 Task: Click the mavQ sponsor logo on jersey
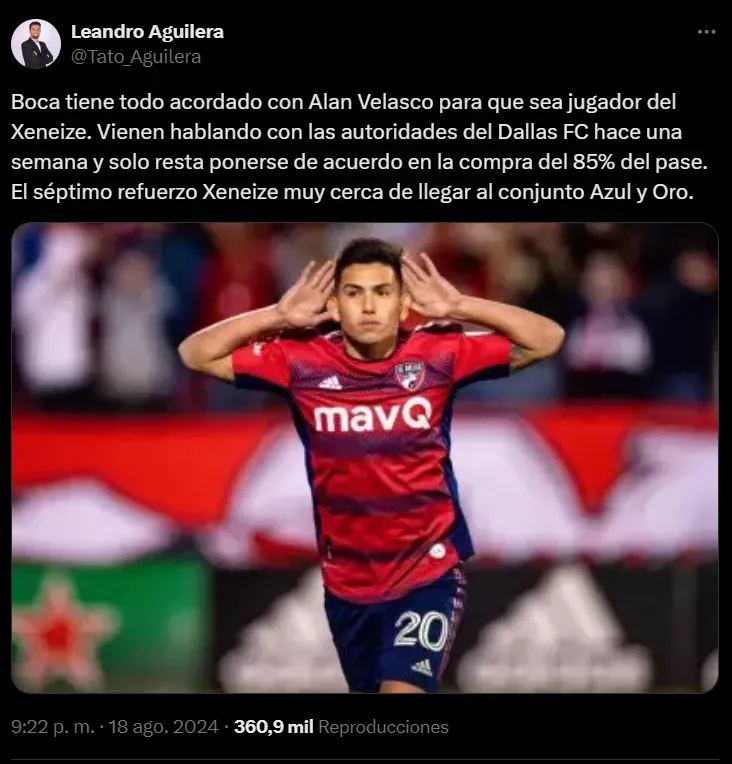click(x=373, y=415)
